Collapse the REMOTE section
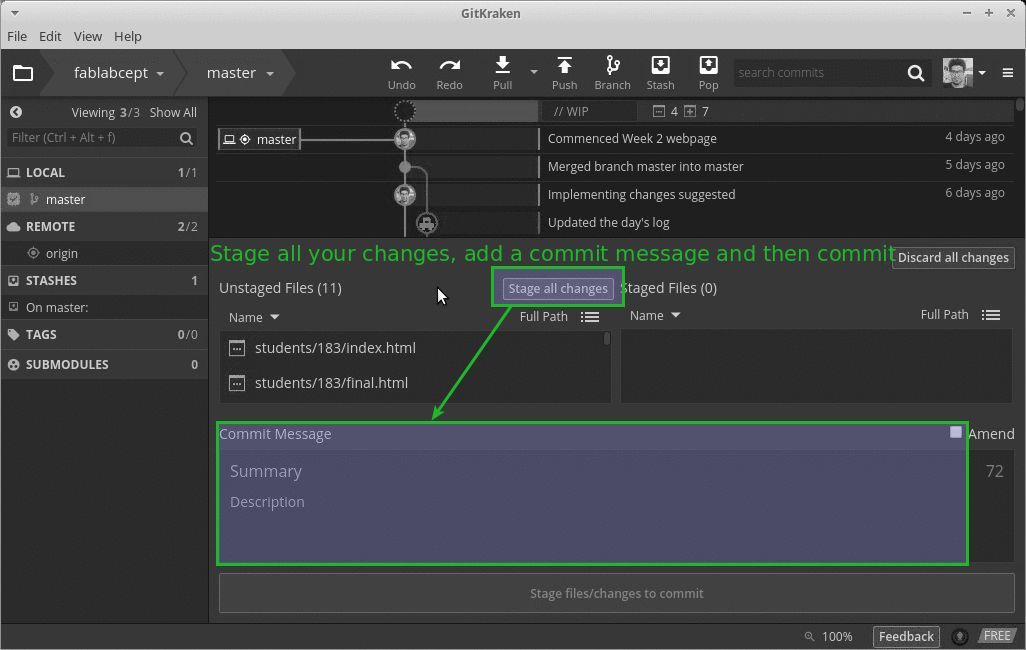 104,226
